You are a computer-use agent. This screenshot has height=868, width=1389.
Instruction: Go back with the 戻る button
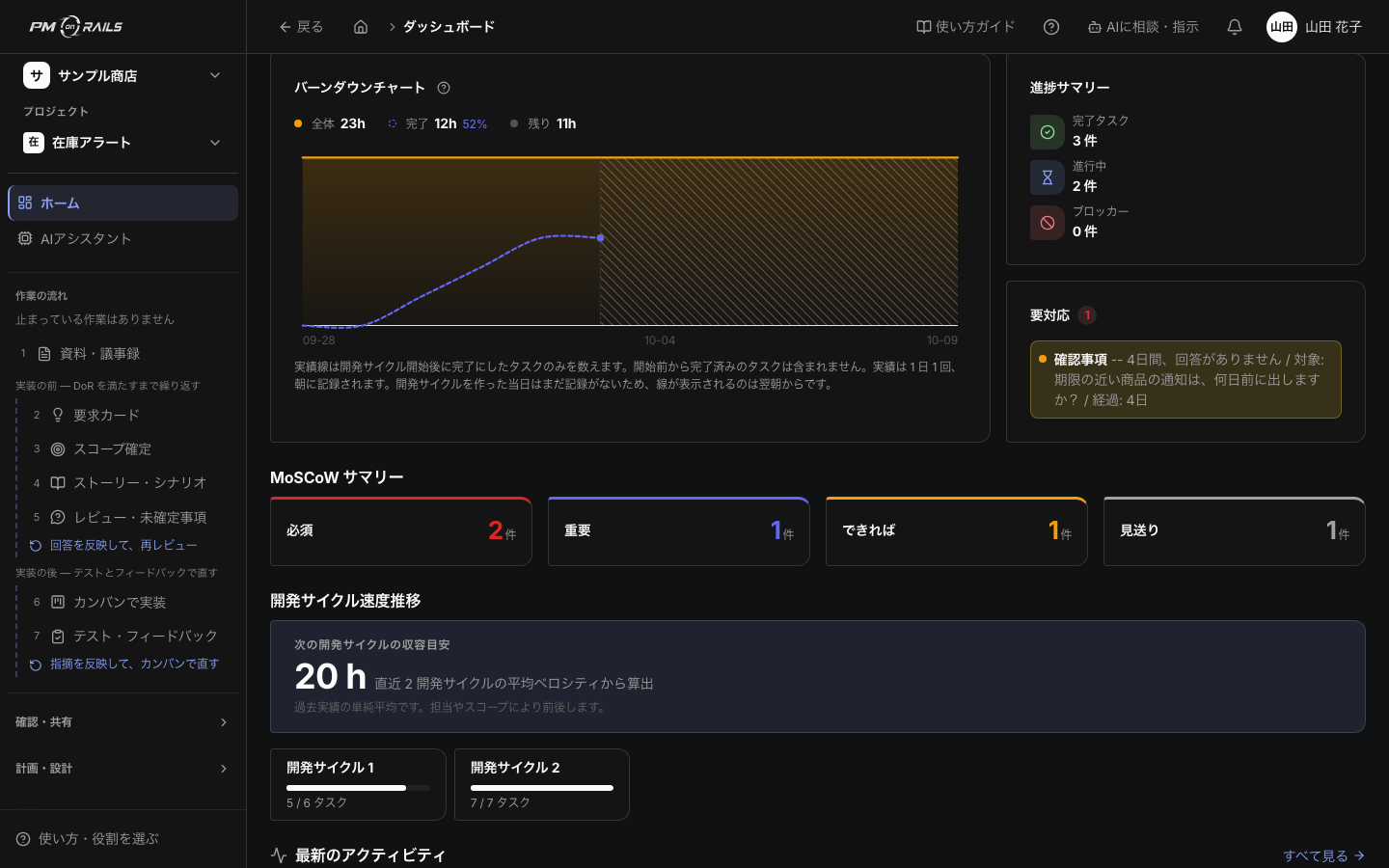301,27
